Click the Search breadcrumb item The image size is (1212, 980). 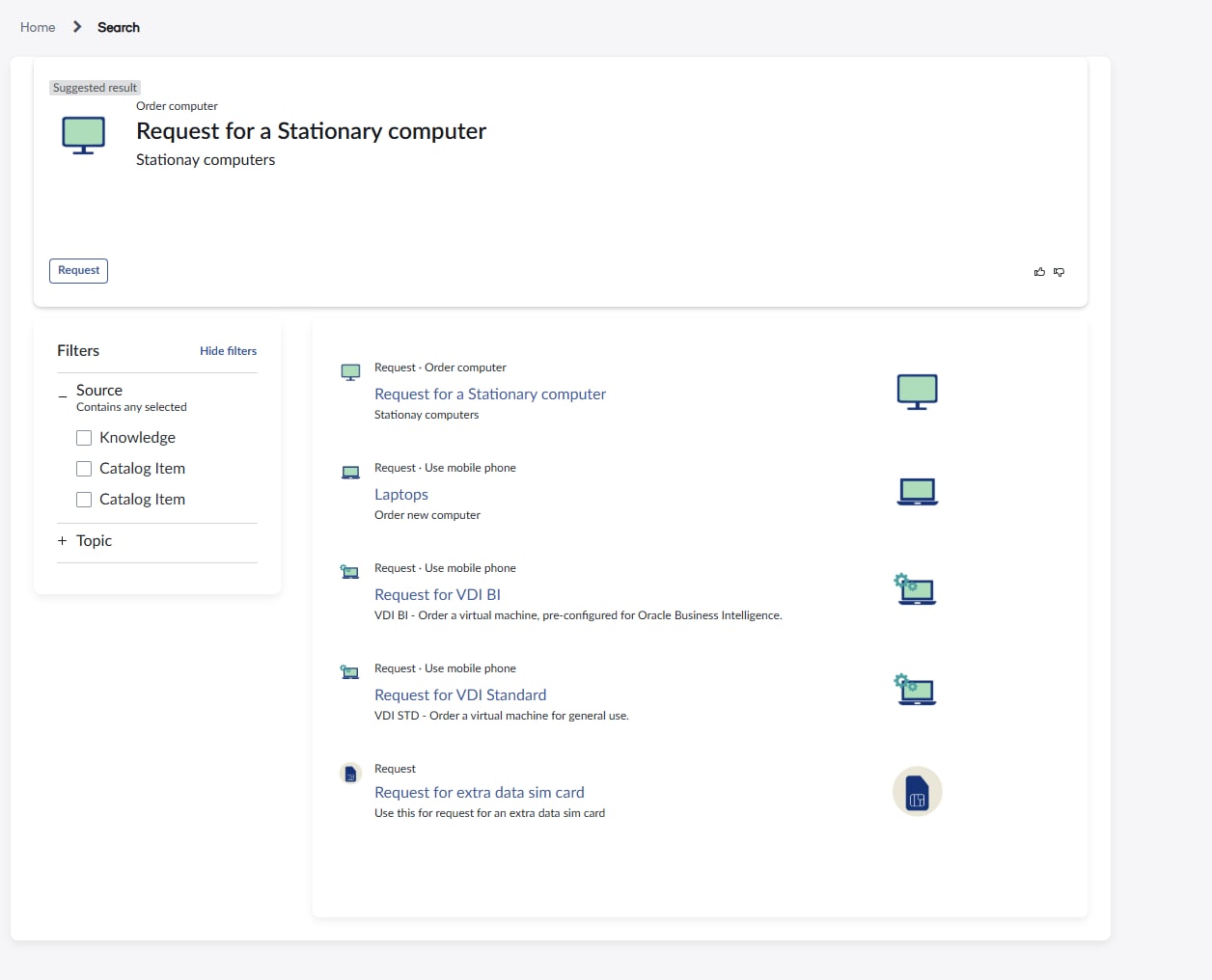119,27
